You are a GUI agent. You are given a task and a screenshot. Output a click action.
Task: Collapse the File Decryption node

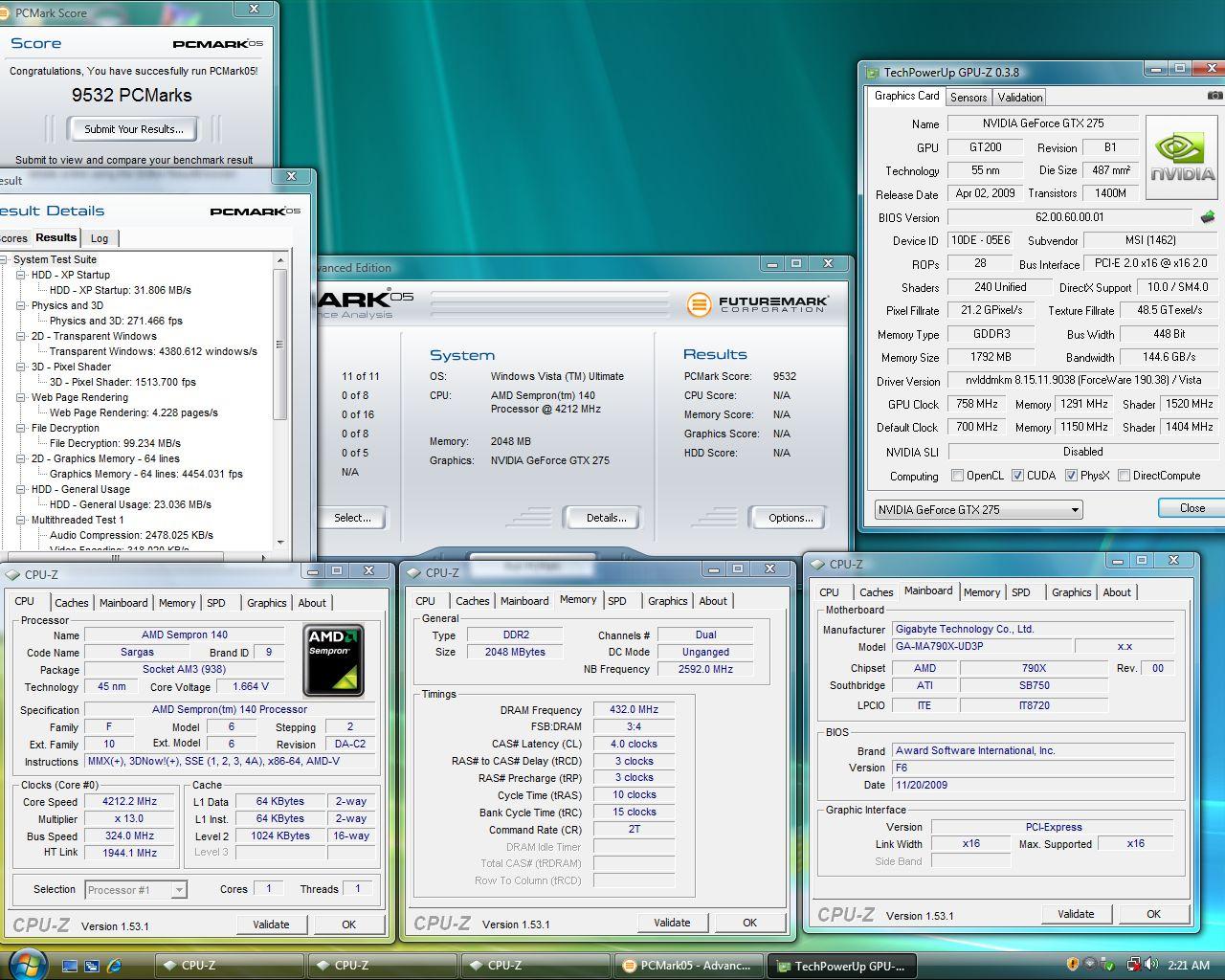coord(21,428)
